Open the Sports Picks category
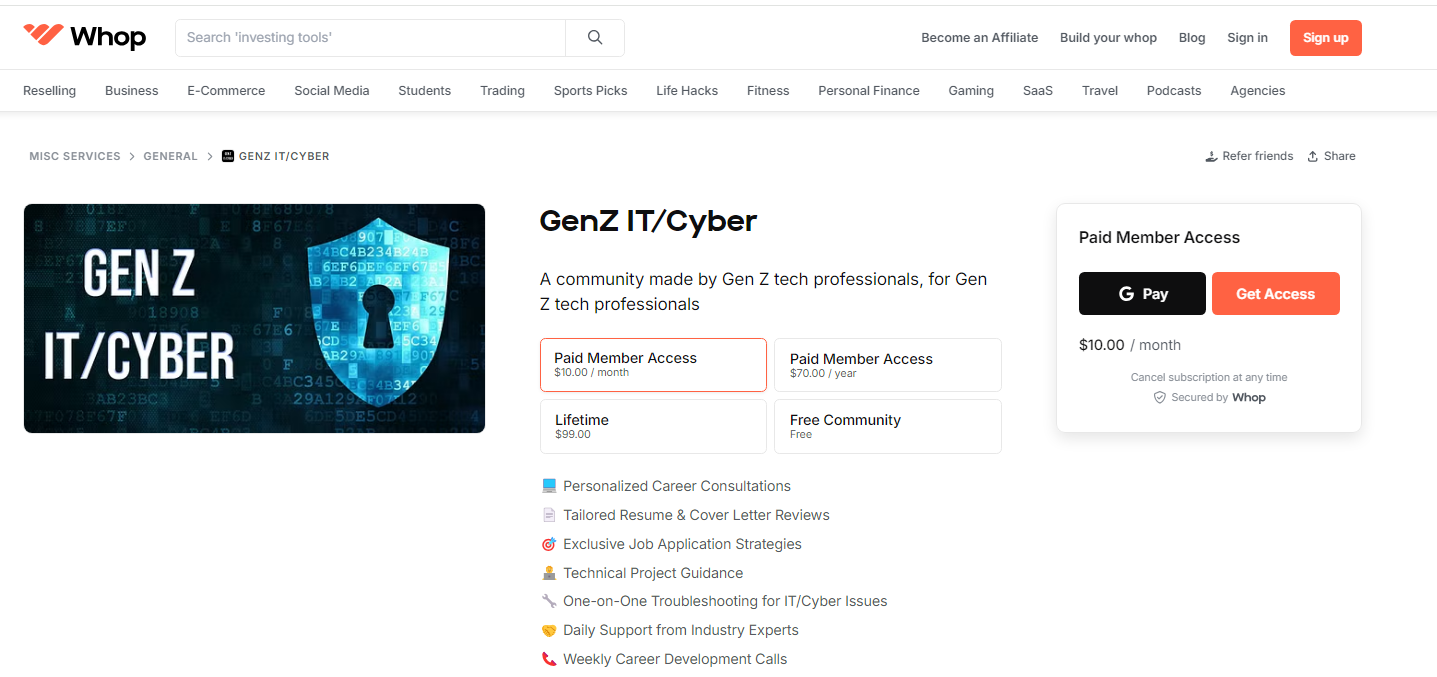 coord(591,91)
